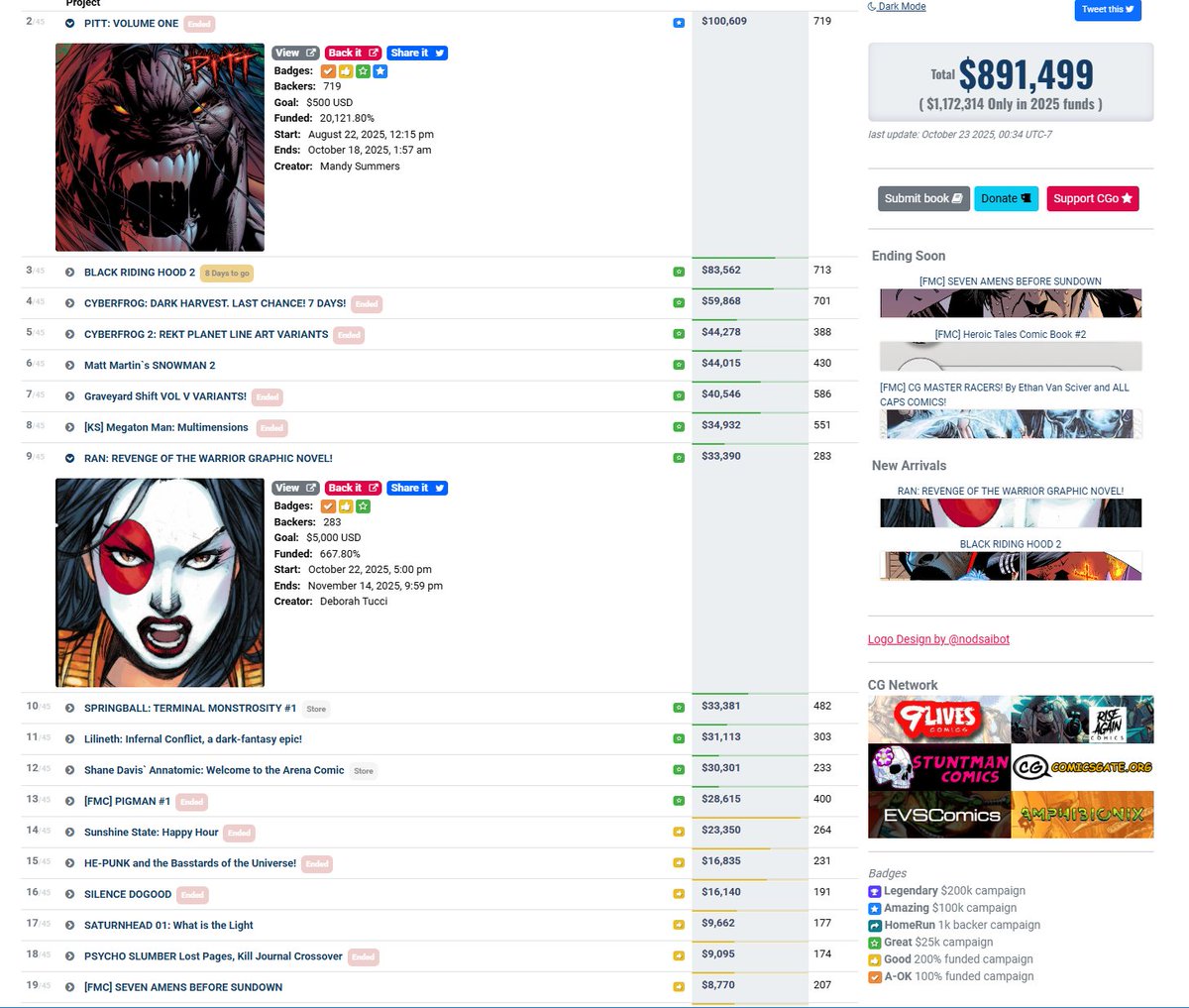The image size is (1189, 1008).
Task: Click the Support CGo button
Action: click(1093, 198)
